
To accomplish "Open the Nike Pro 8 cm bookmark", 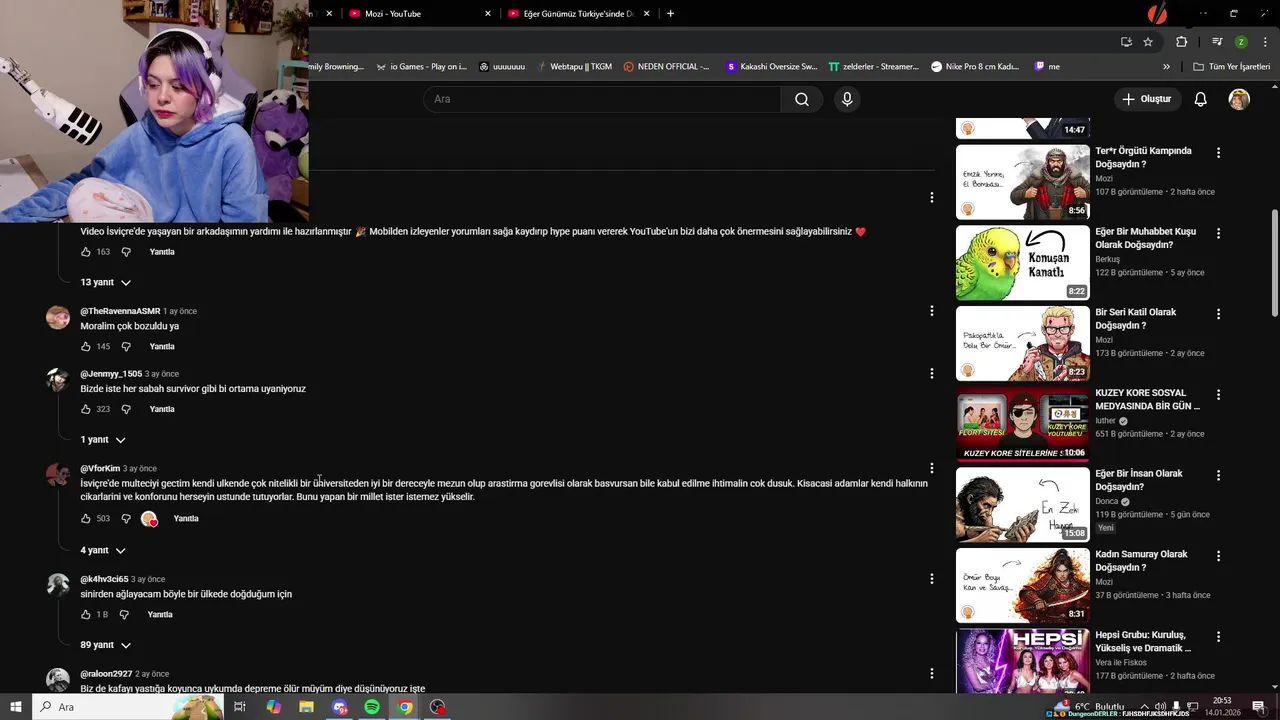I will (975, 67).
